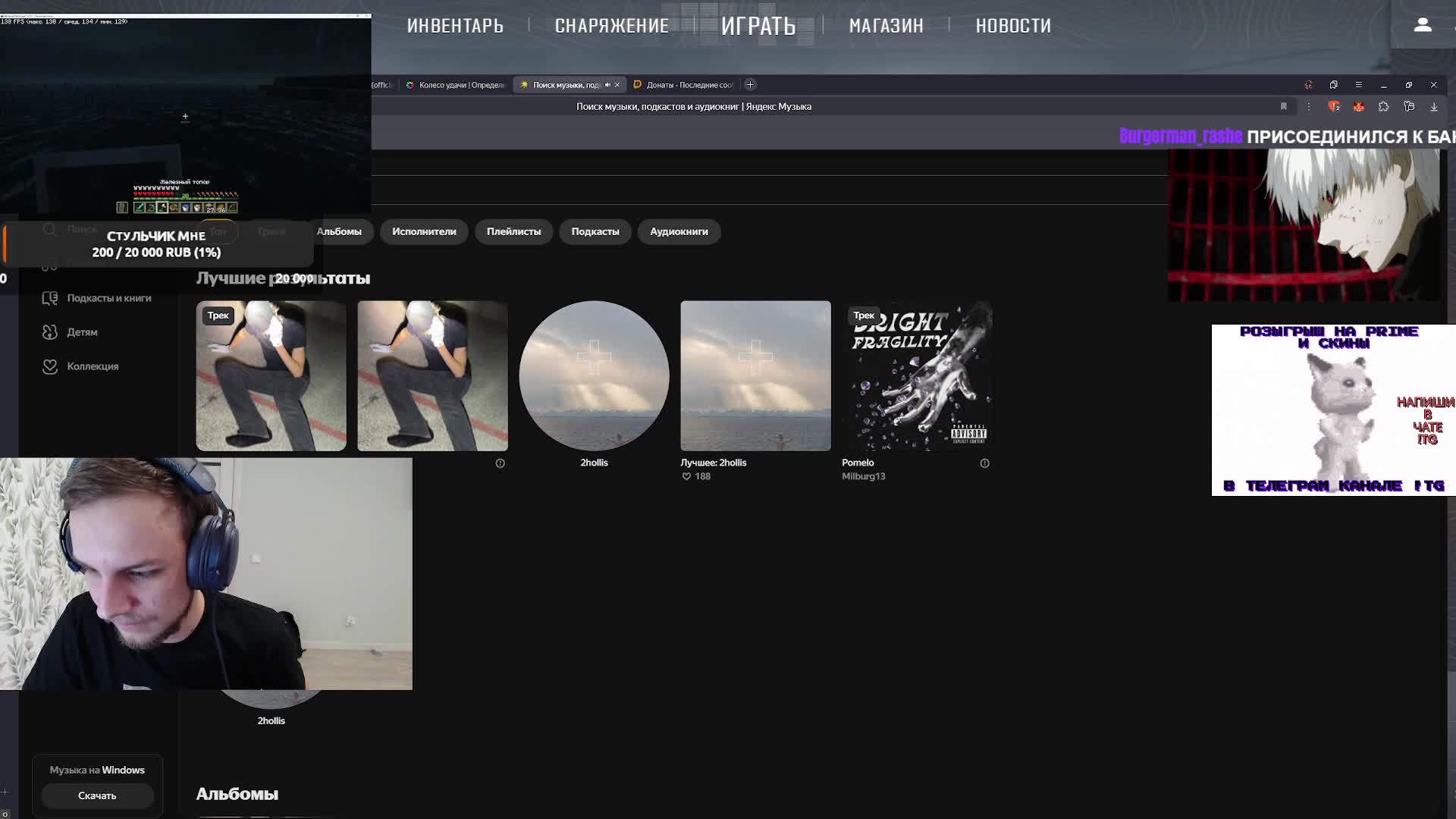Download Музыка на Windows via Скачать

coord(97,795)
